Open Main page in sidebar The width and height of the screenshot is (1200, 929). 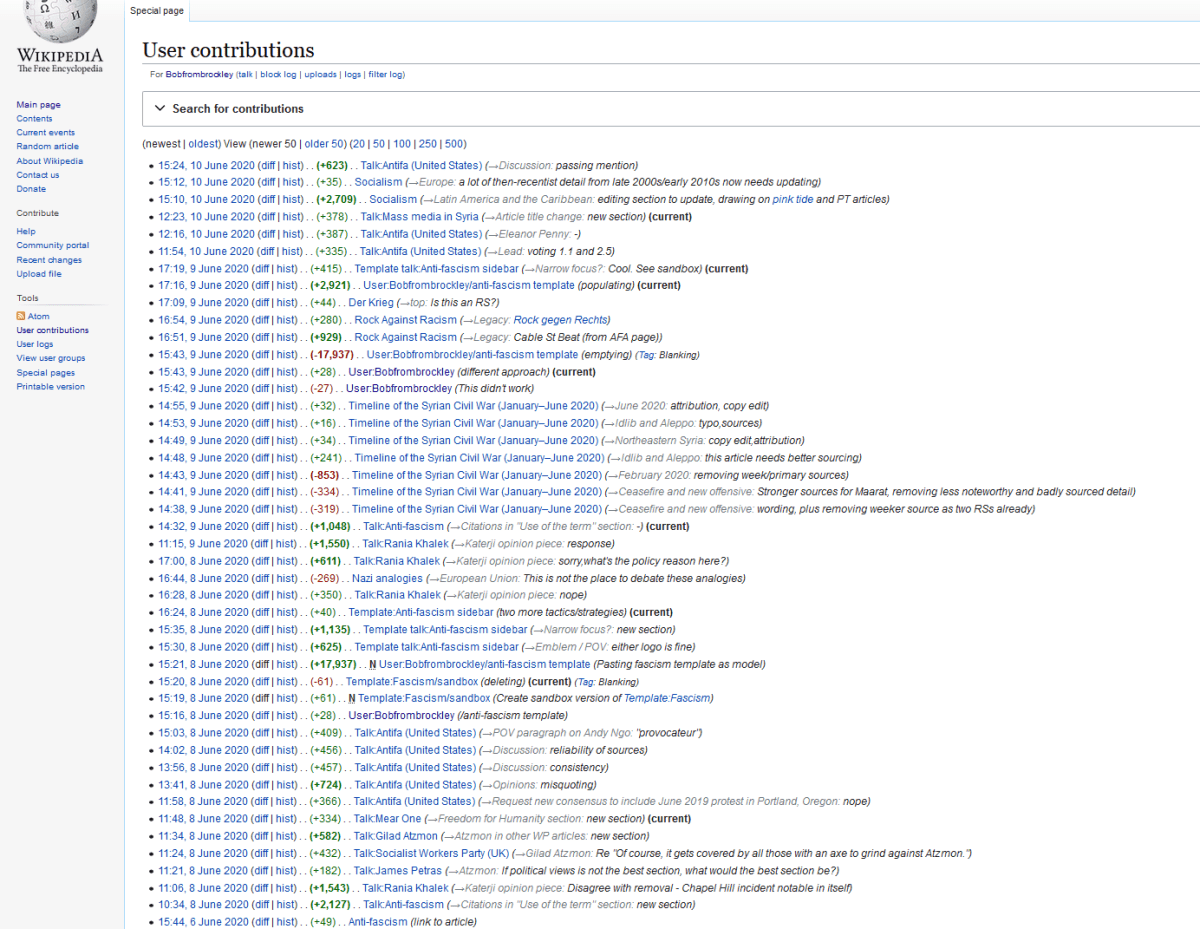pos(38,104)
